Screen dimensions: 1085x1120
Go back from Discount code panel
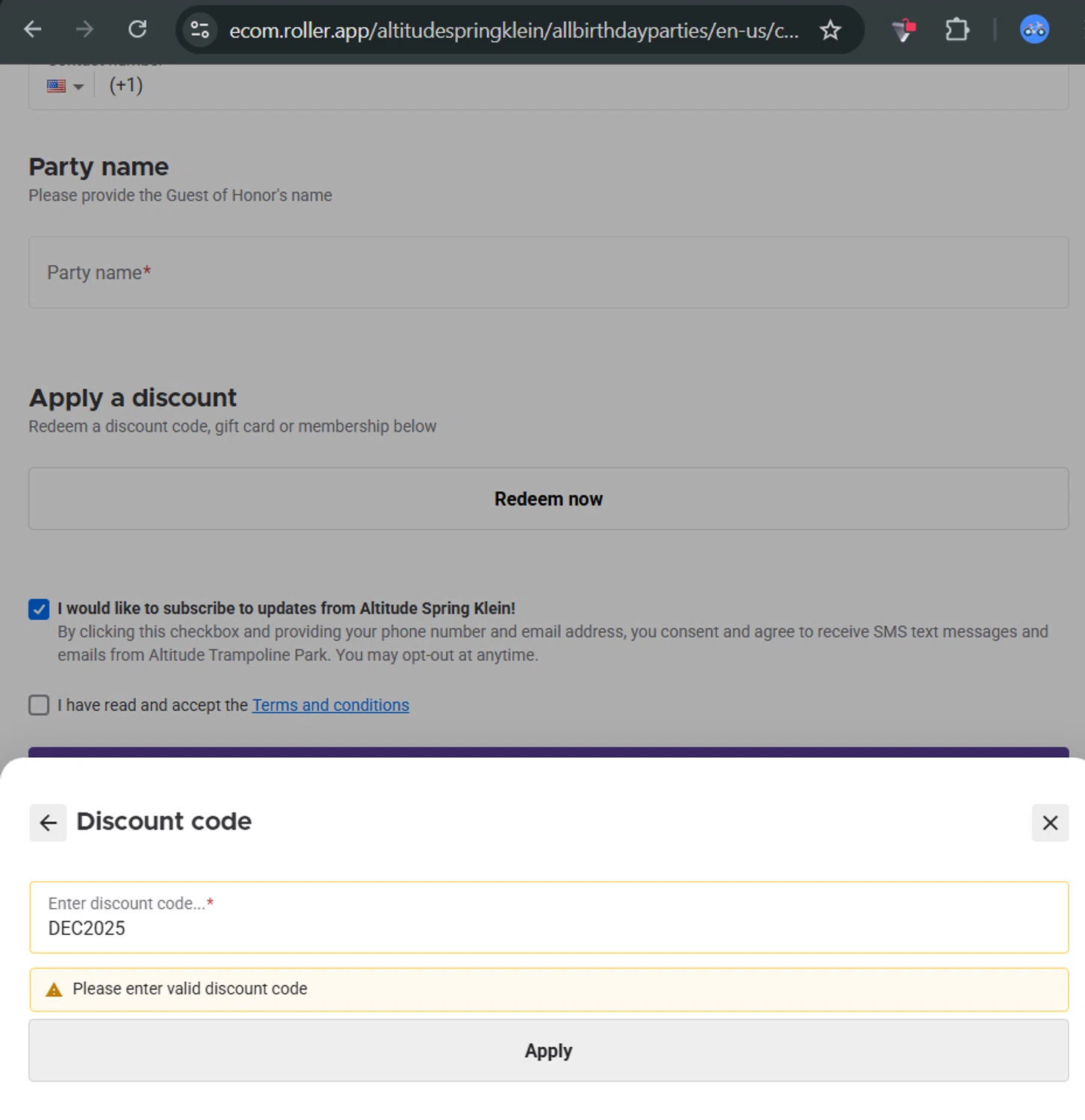coord(48,823)
